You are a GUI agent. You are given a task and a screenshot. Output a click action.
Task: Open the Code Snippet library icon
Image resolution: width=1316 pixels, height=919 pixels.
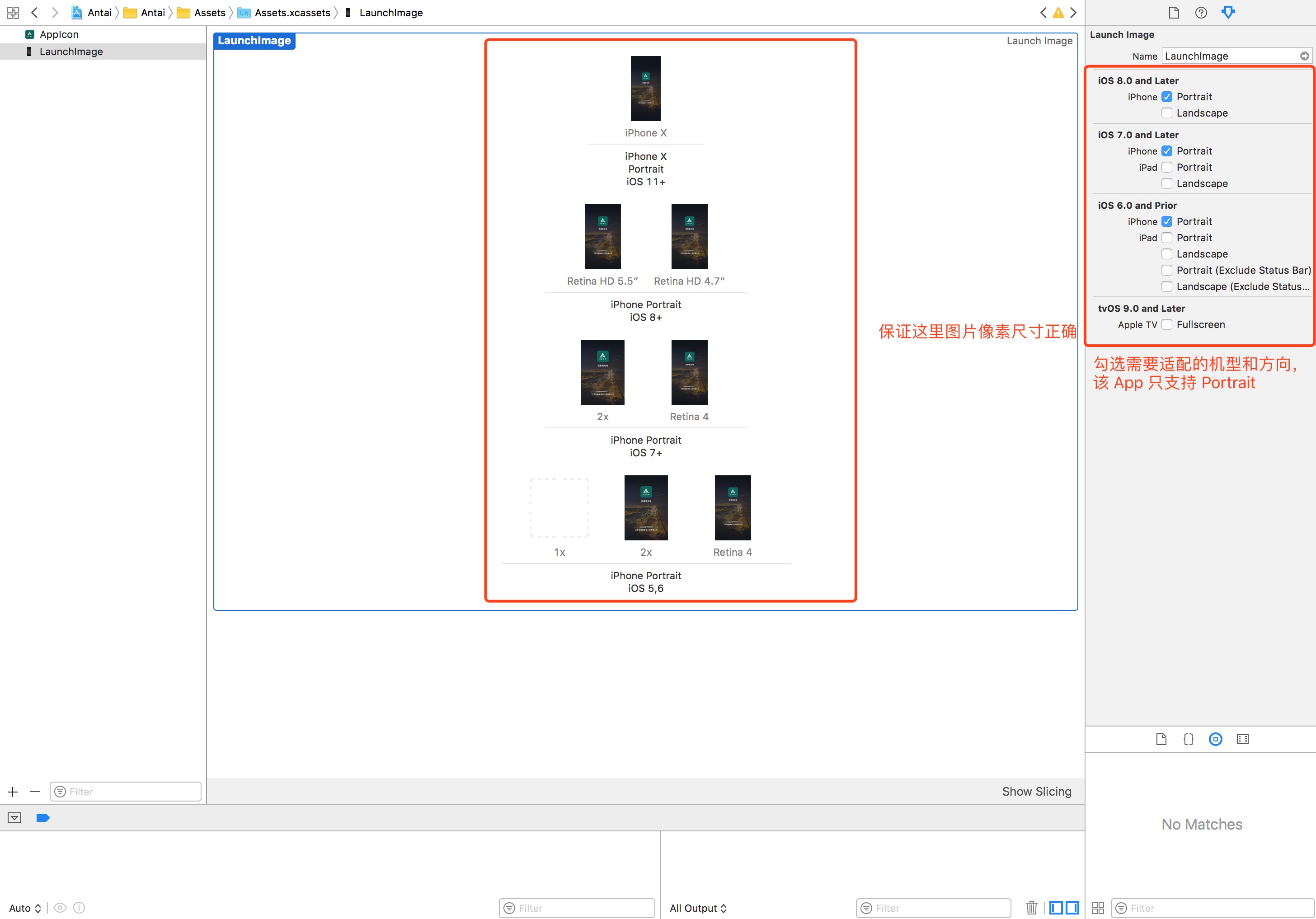point(1188,739)
